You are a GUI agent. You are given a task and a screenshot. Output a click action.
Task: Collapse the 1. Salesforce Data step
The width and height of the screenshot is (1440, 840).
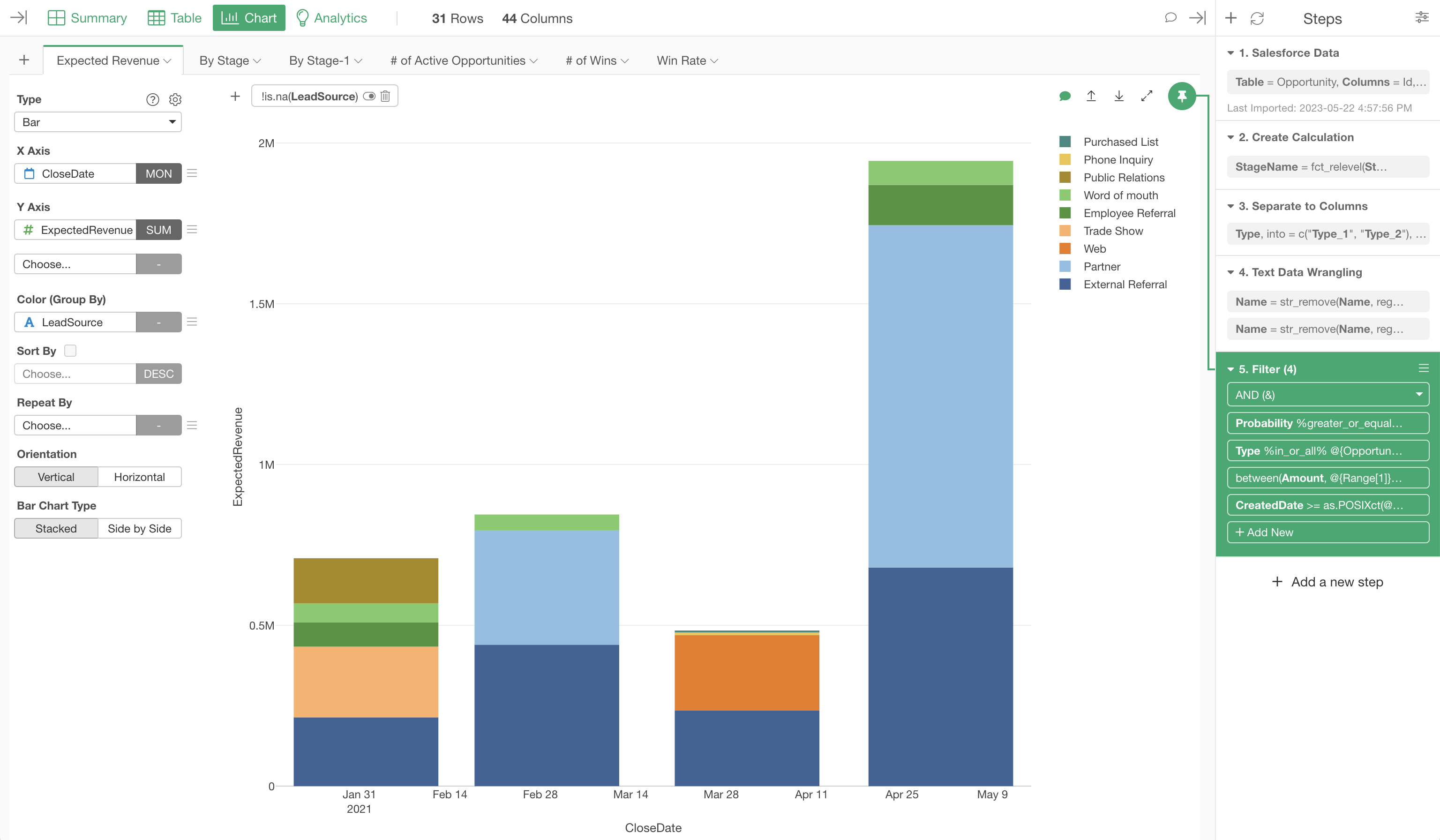1230,52
